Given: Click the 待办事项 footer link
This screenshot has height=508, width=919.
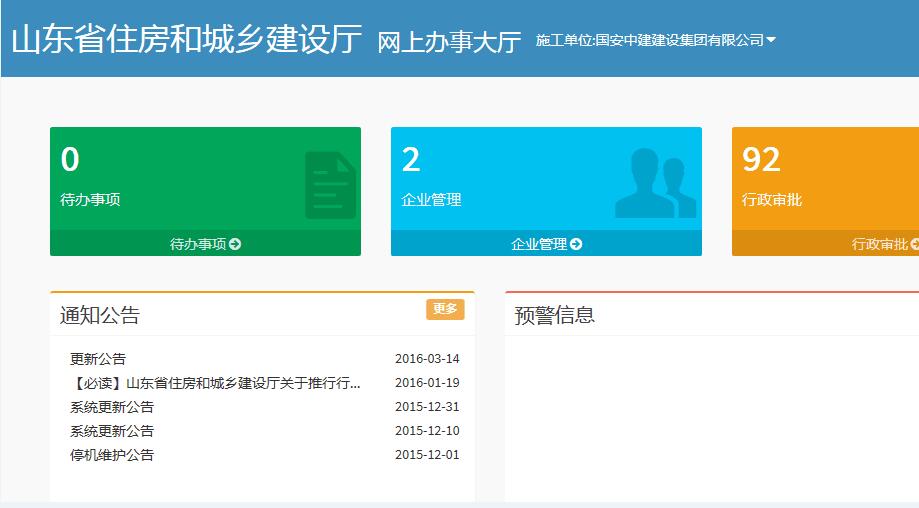Looking at the screenshot, I should [x=198, y=244].
